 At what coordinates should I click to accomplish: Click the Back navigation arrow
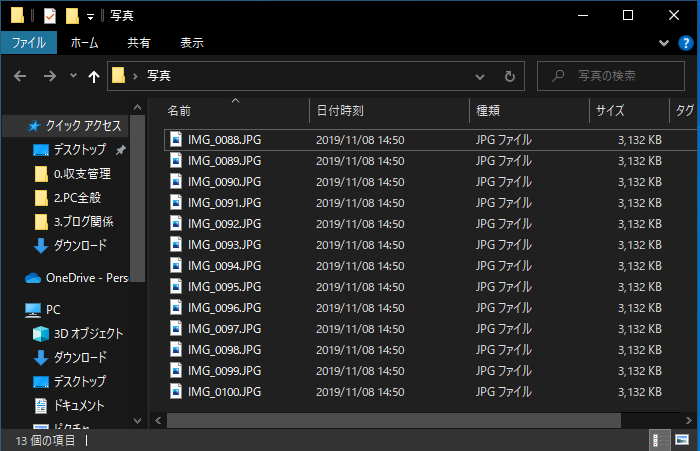[x=20, y=76]
